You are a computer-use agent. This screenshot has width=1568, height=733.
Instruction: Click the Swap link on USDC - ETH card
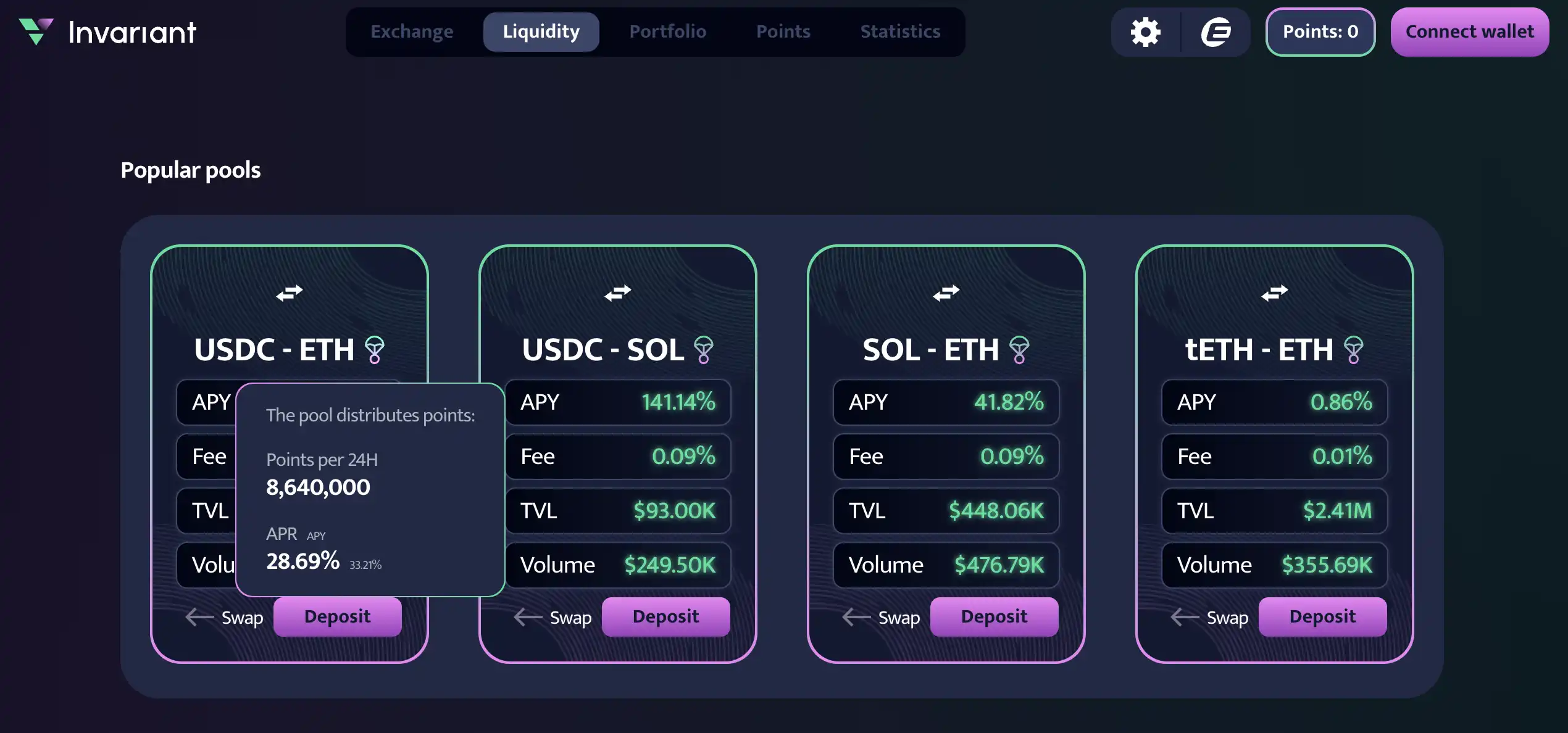tap(225, 617)
